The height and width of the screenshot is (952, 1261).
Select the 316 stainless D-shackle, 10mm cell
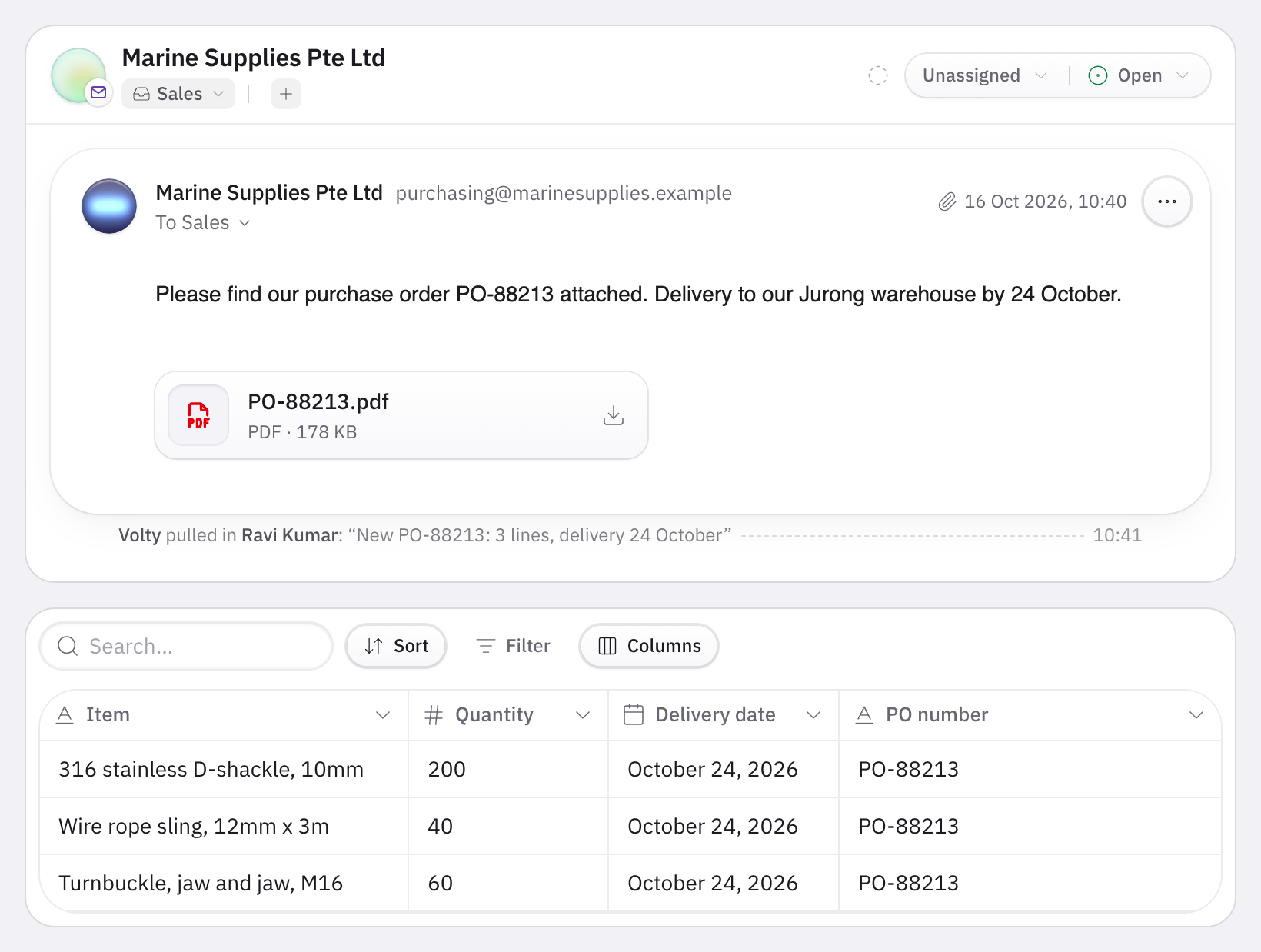click(224, 770)
